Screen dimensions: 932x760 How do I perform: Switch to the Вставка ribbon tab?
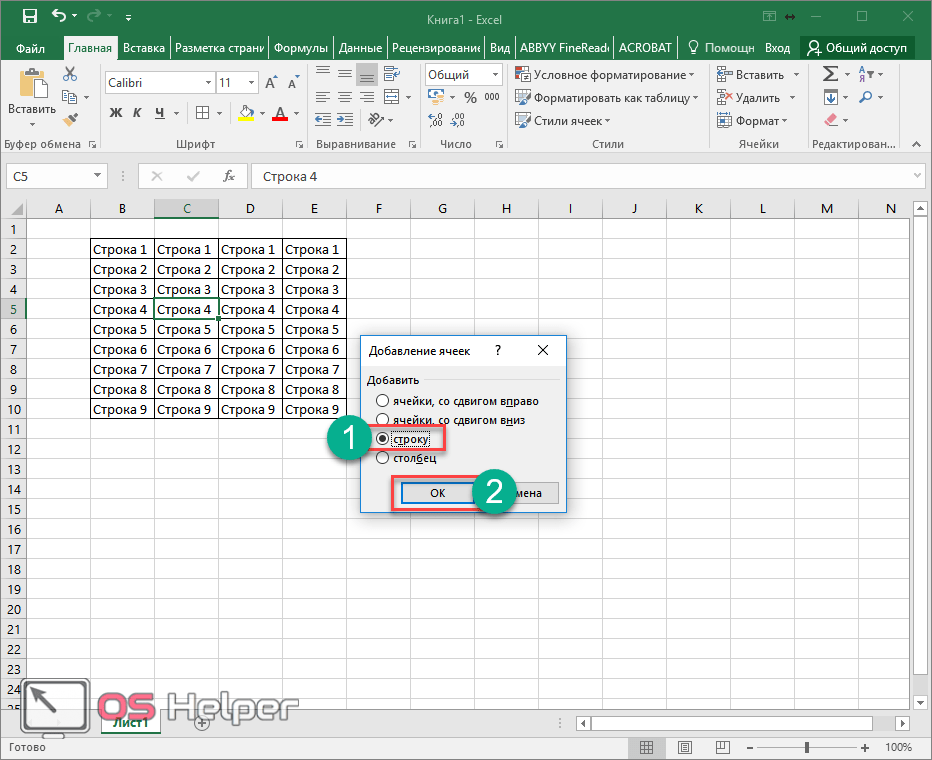(x=145, y=47)
